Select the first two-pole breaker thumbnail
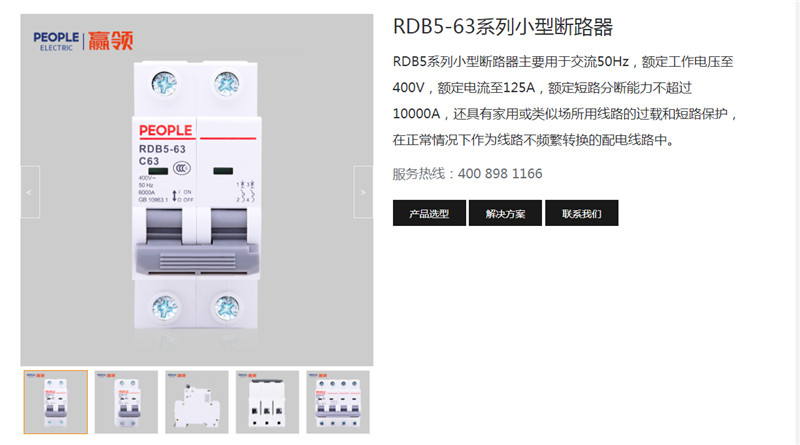The image size is (800, 445). 56,402
